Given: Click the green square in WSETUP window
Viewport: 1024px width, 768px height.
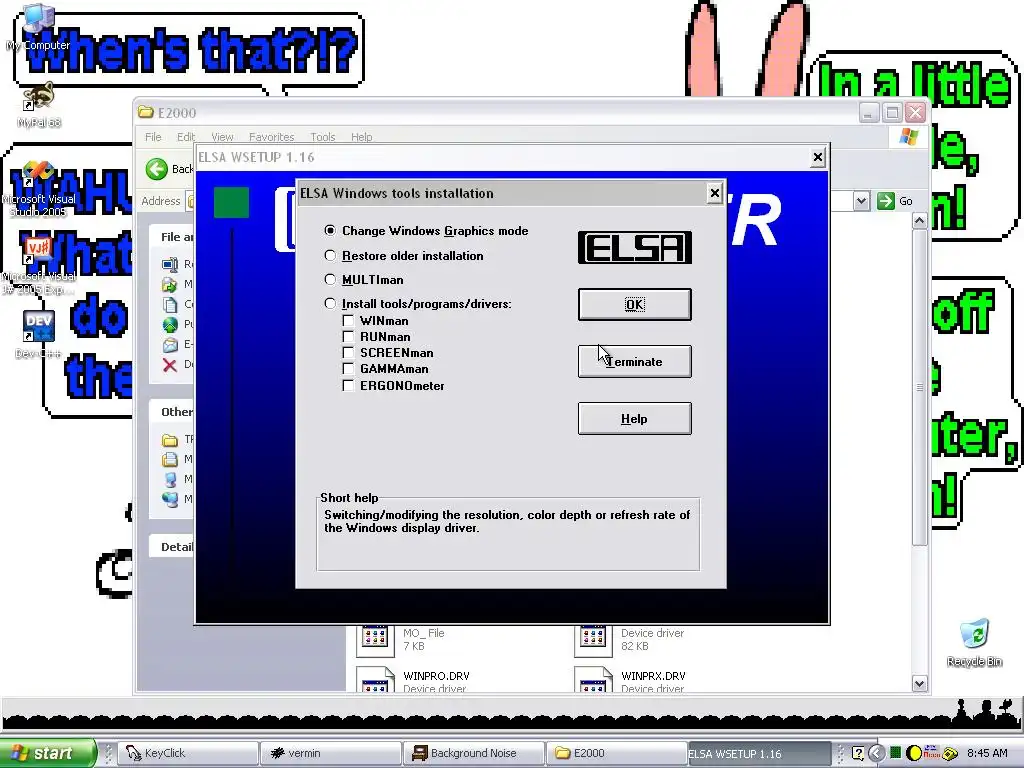Looking at the screenshot, I should 231,202.
